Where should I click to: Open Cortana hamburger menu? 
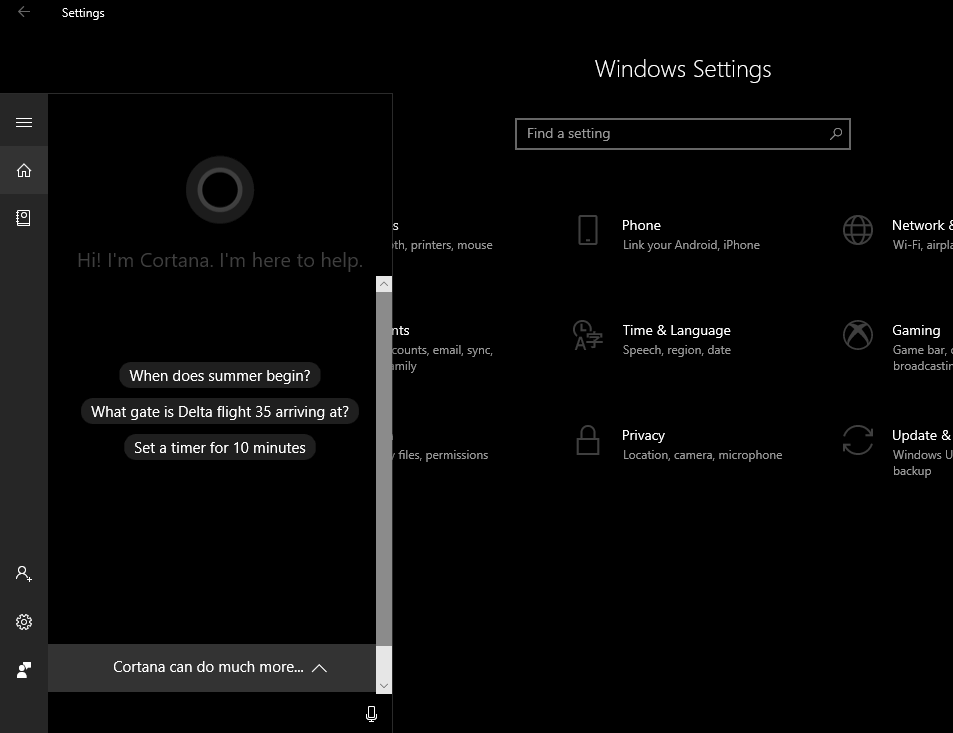(x=24, y=122)
